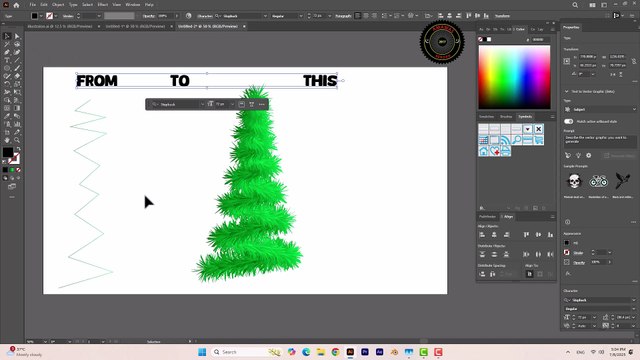Screen dimensions: 640x360
Task: Click horizontal align center in Align panel
Action: click(494, 235)
